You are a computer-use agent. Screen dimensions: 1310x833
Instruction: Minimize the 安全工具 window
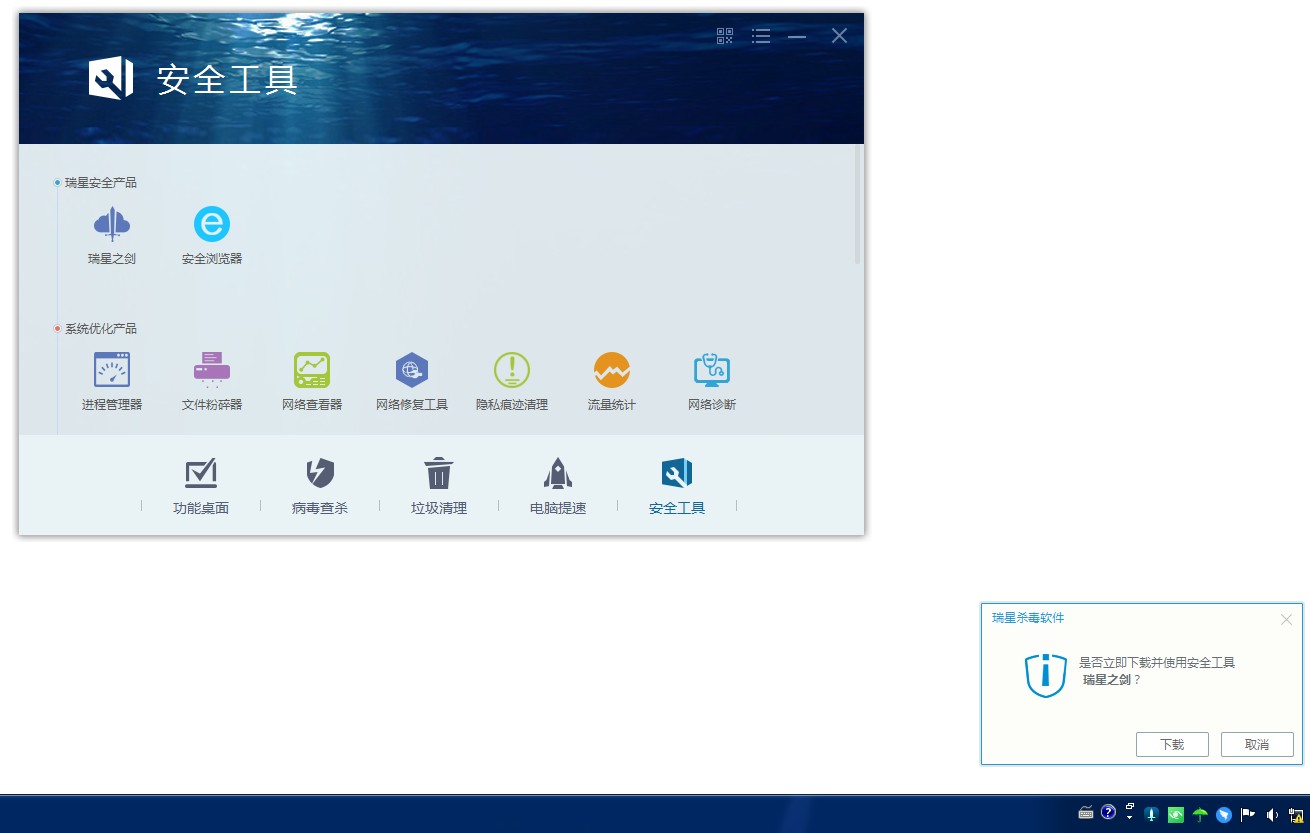pos(797,36)
